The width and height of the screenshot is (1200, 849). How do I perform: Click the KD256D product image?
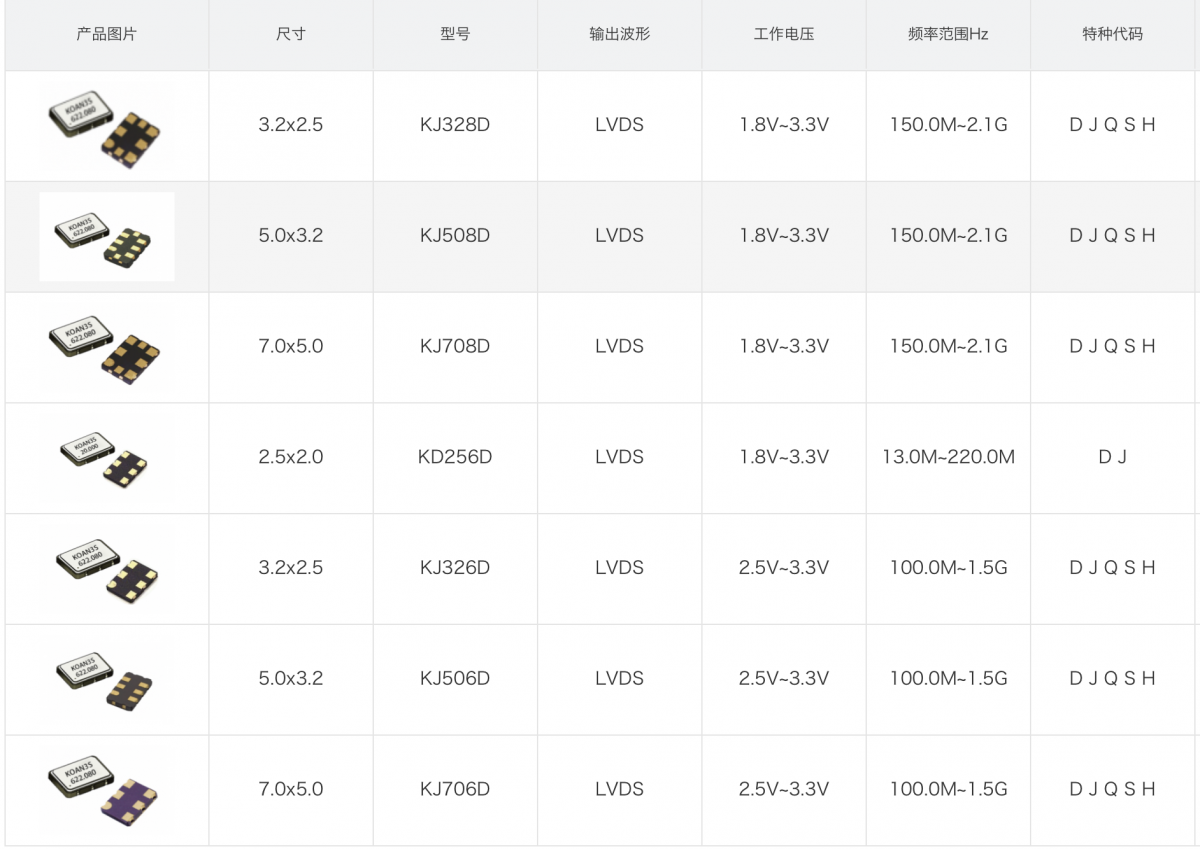pos(106,458)
